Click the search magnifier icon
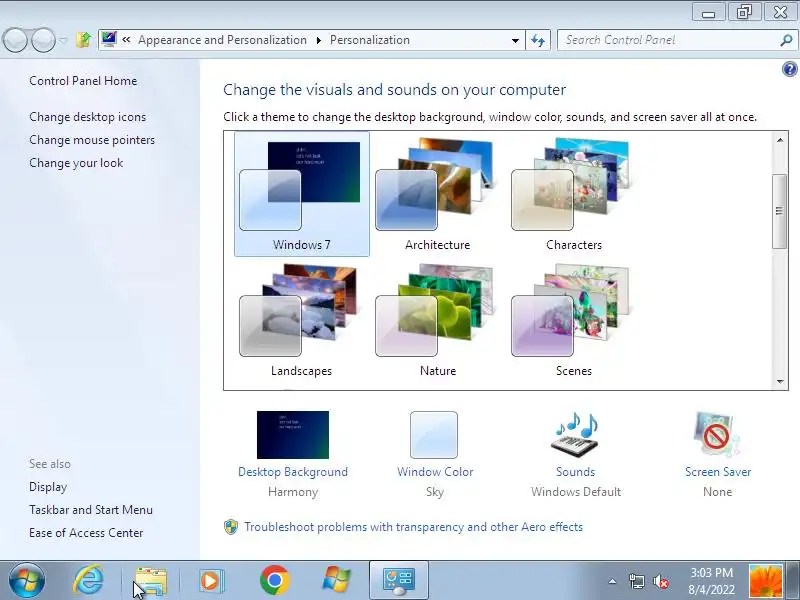This screenshot has width=800, height=600. tap(786, 40)
